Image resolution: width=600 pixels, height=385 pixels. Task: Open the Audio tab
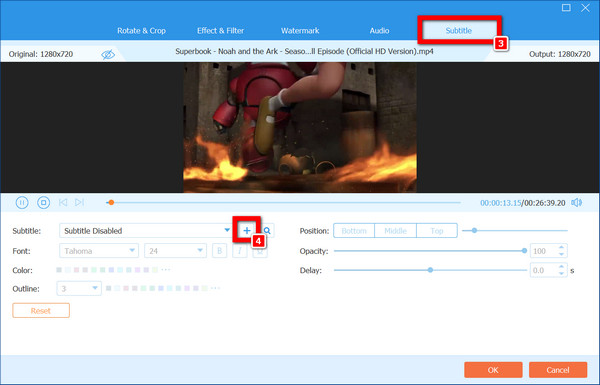tap(379, 31)
